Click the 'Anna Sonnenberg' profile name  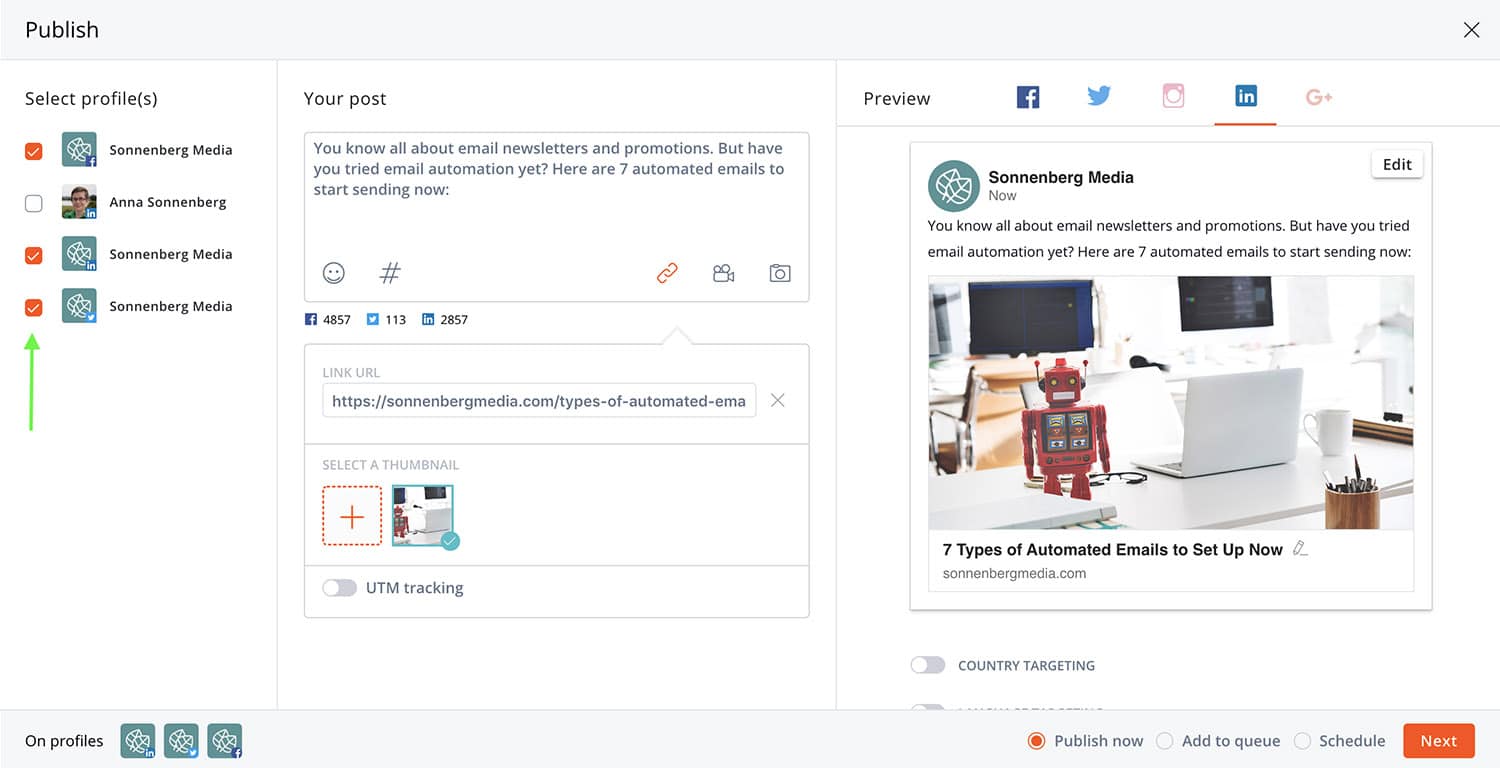tap(168, 202)
